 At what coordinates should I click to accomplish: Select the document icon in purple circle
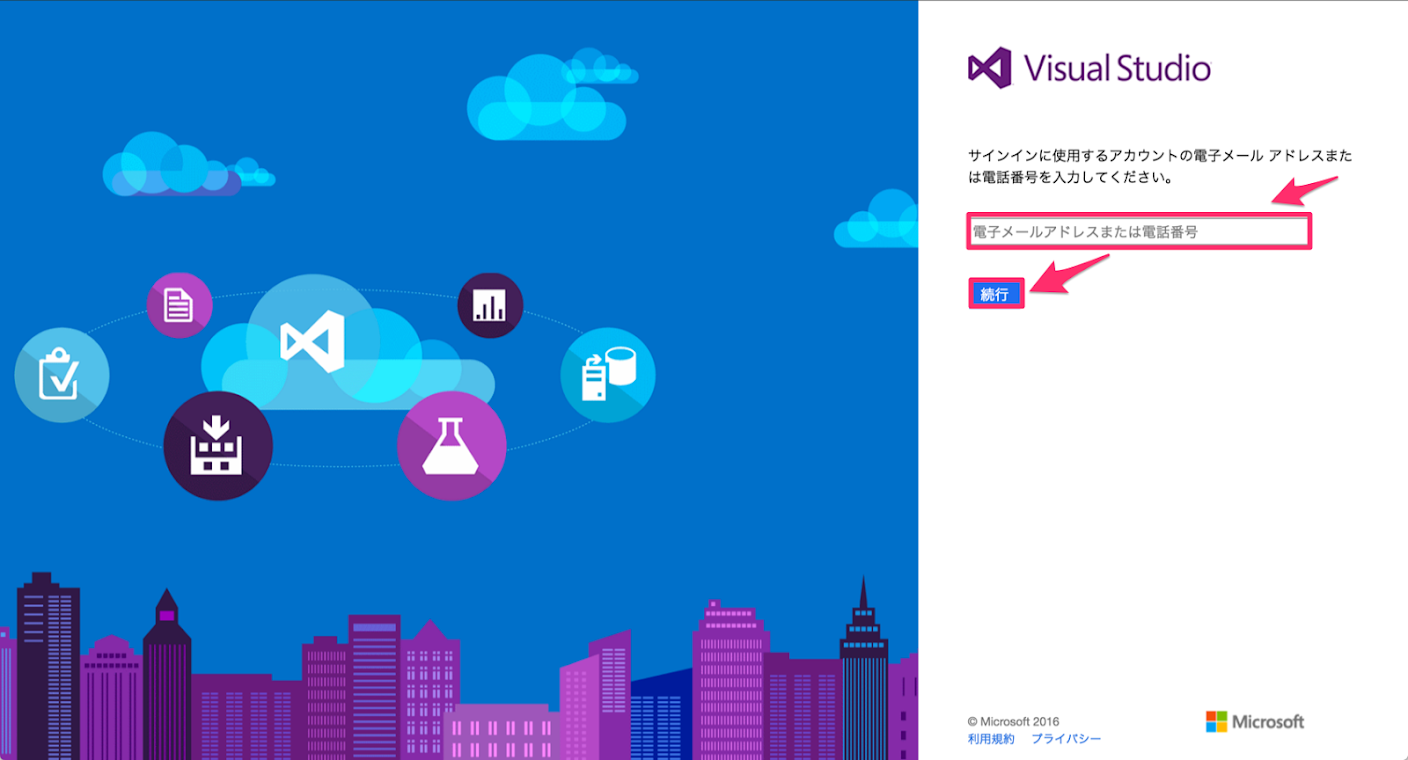[x=179, y=305]
